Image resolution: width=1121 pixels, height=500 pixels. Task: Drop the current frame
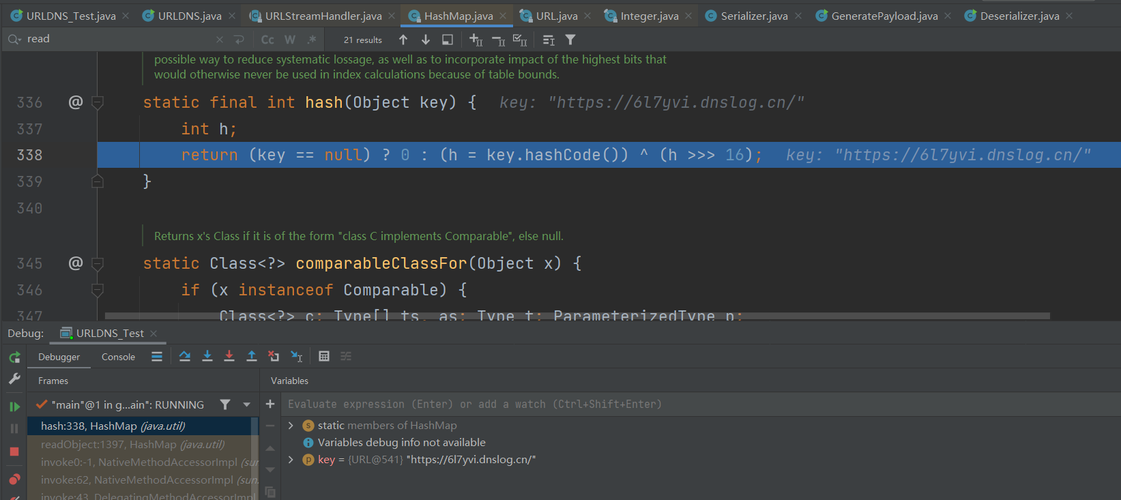[x=273, y=356]
